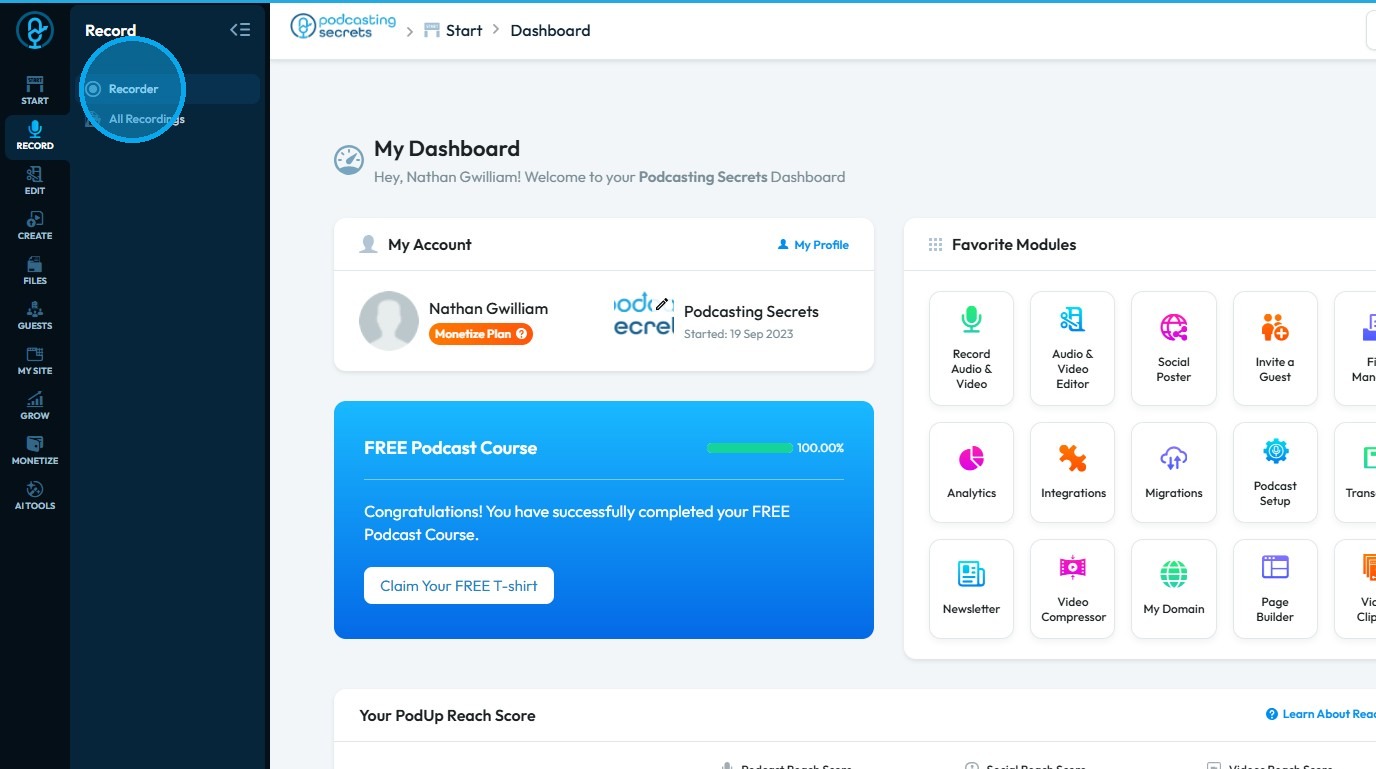Click Nathan Gwilliam's profile avatar
1376x769 pixels.
point(389,321)
